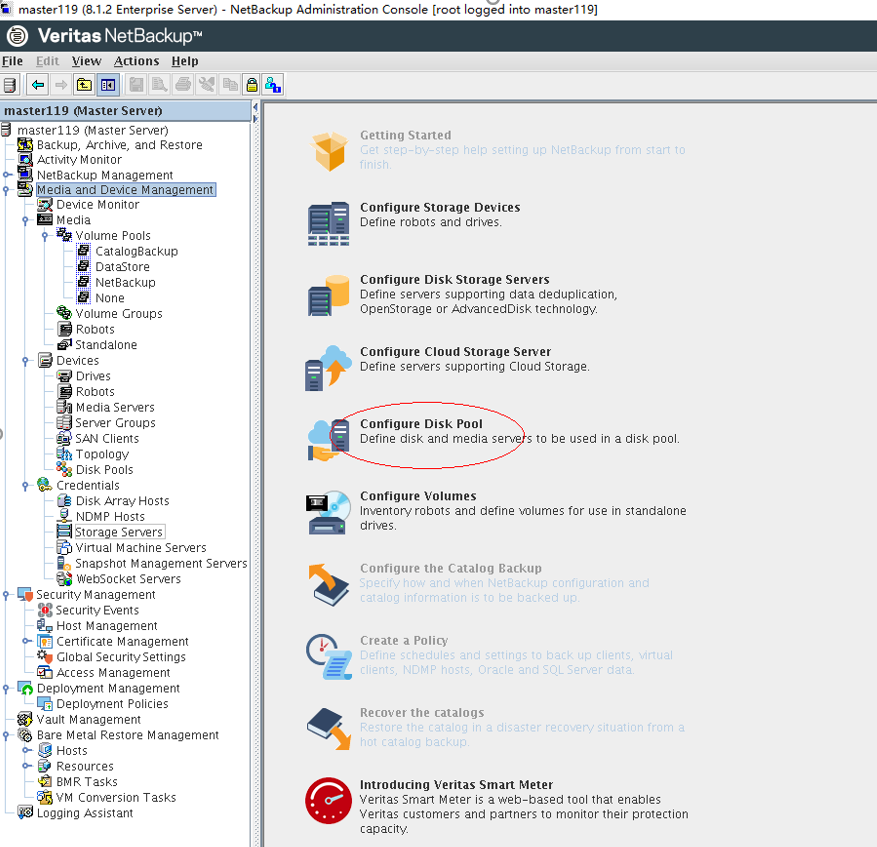
Task: Click the Up one level folder icon
Action: pos(84,85)
